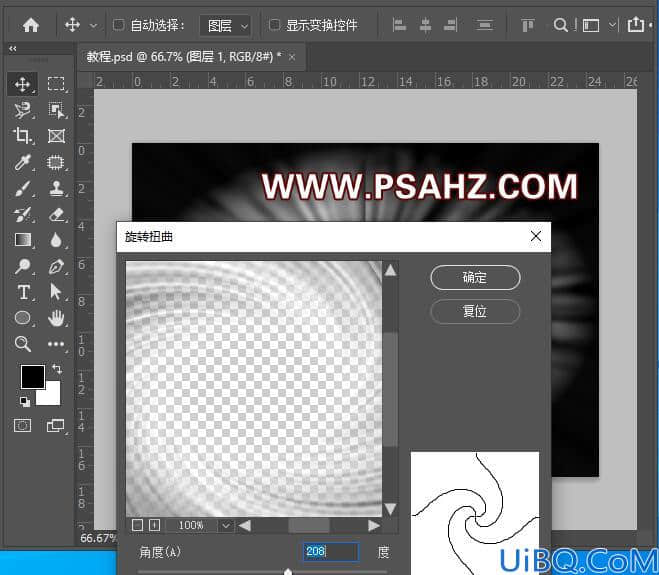Open the Search magnifier in options bar
This screenshot has width=659, height=575.
tap(560, 25)
